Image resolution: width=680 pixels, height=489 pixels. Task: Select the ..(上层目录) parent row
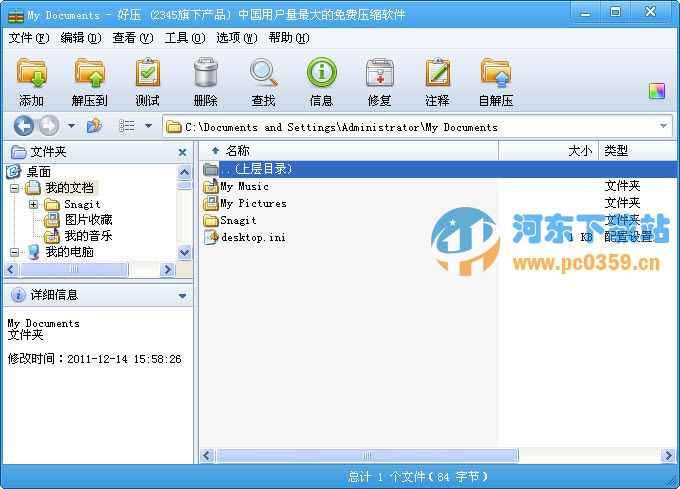pos(438,169)
